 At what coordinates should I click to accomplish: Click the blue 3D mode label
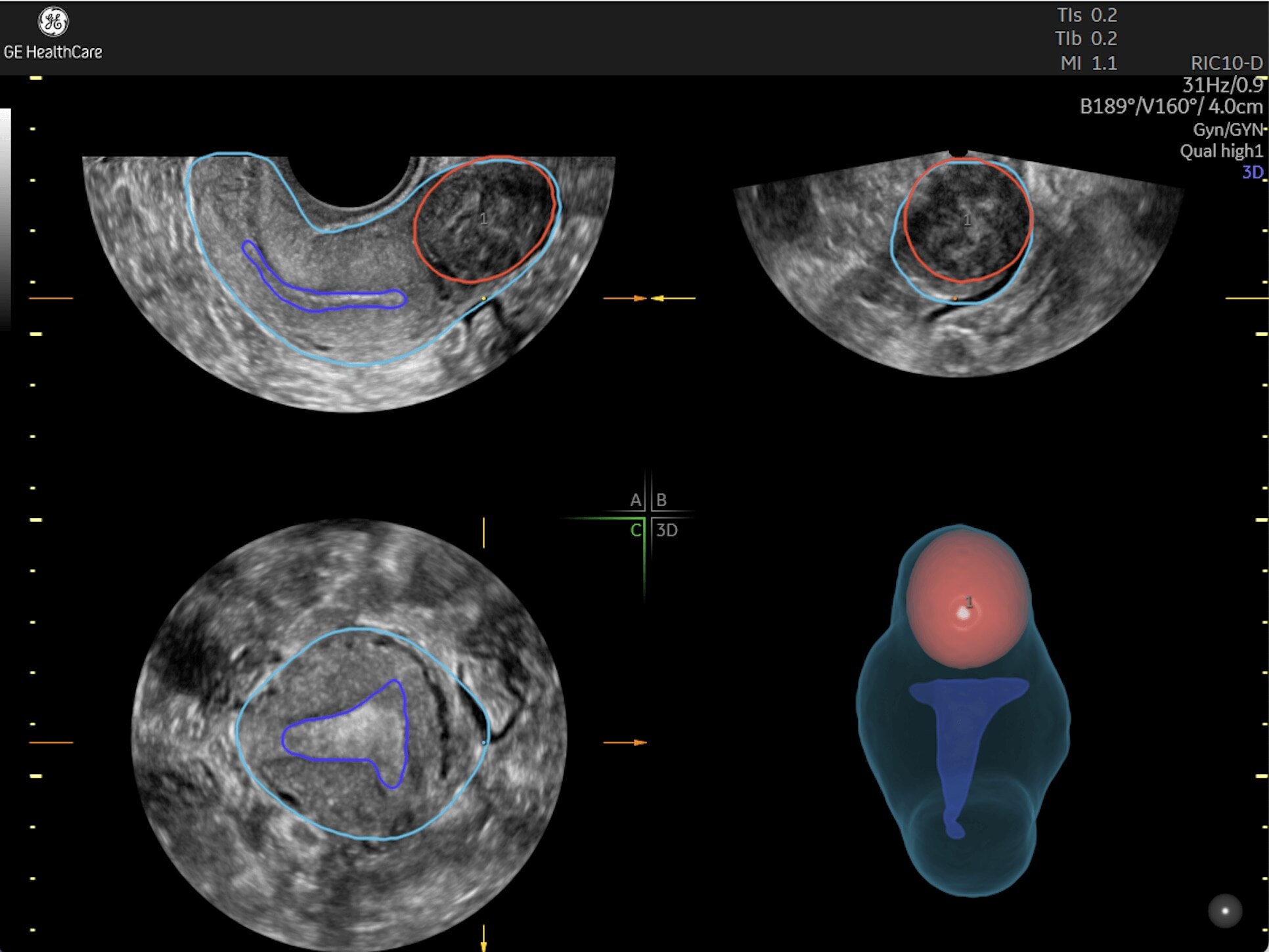pyautogui.click(x=1252, y=172)
